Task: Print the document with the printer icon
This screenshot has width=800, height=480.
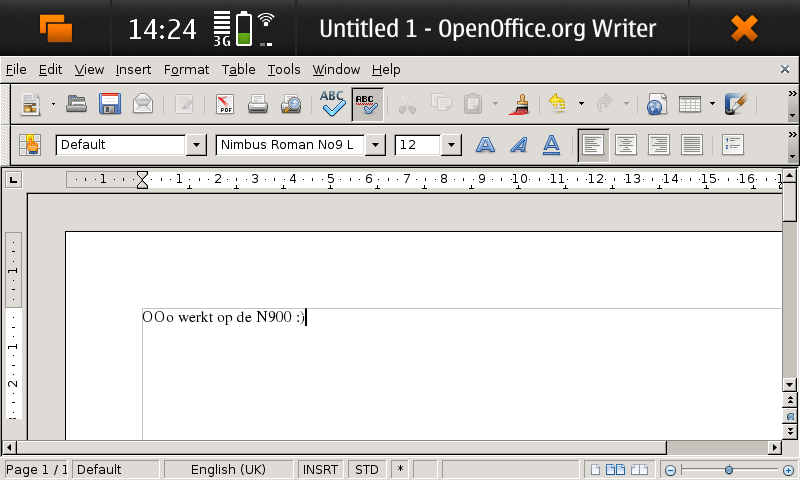Action: pyautogui.click(x=258, y=104)
